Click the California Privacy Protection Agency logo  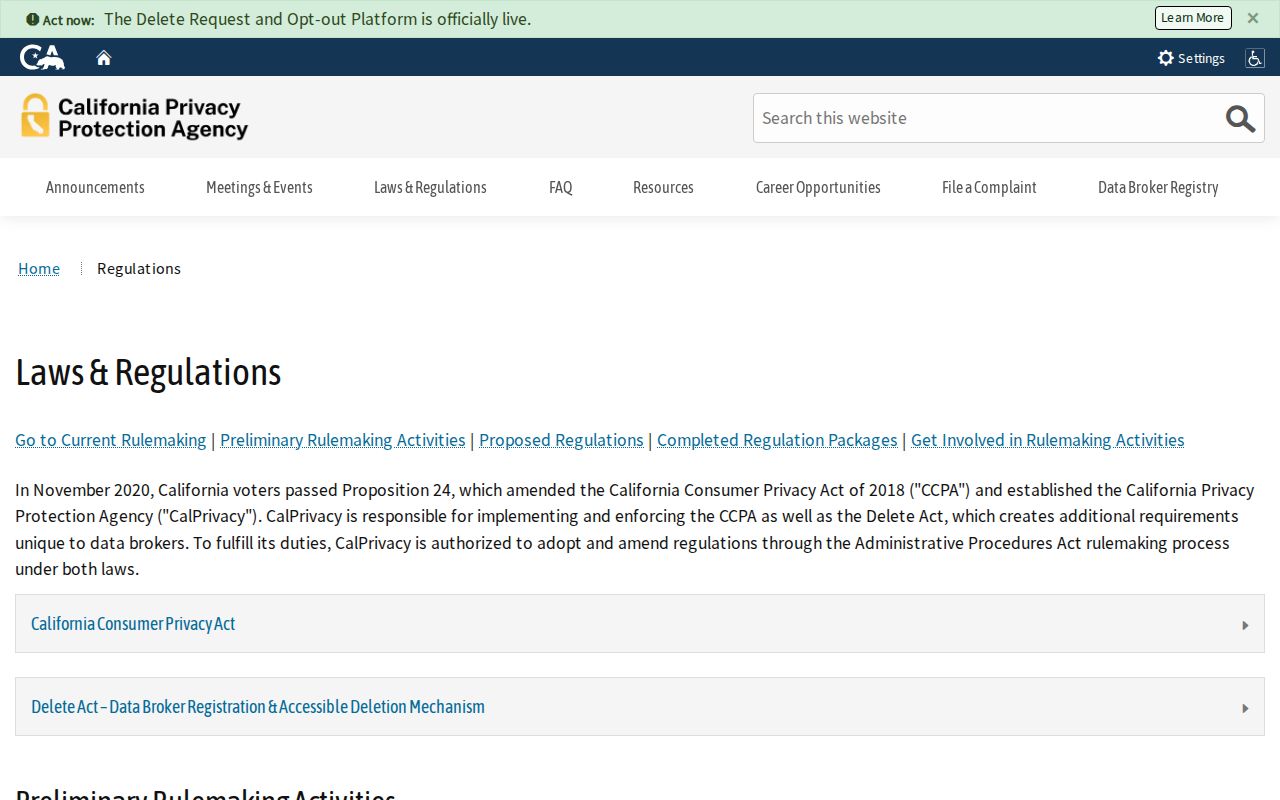(134, 117)
